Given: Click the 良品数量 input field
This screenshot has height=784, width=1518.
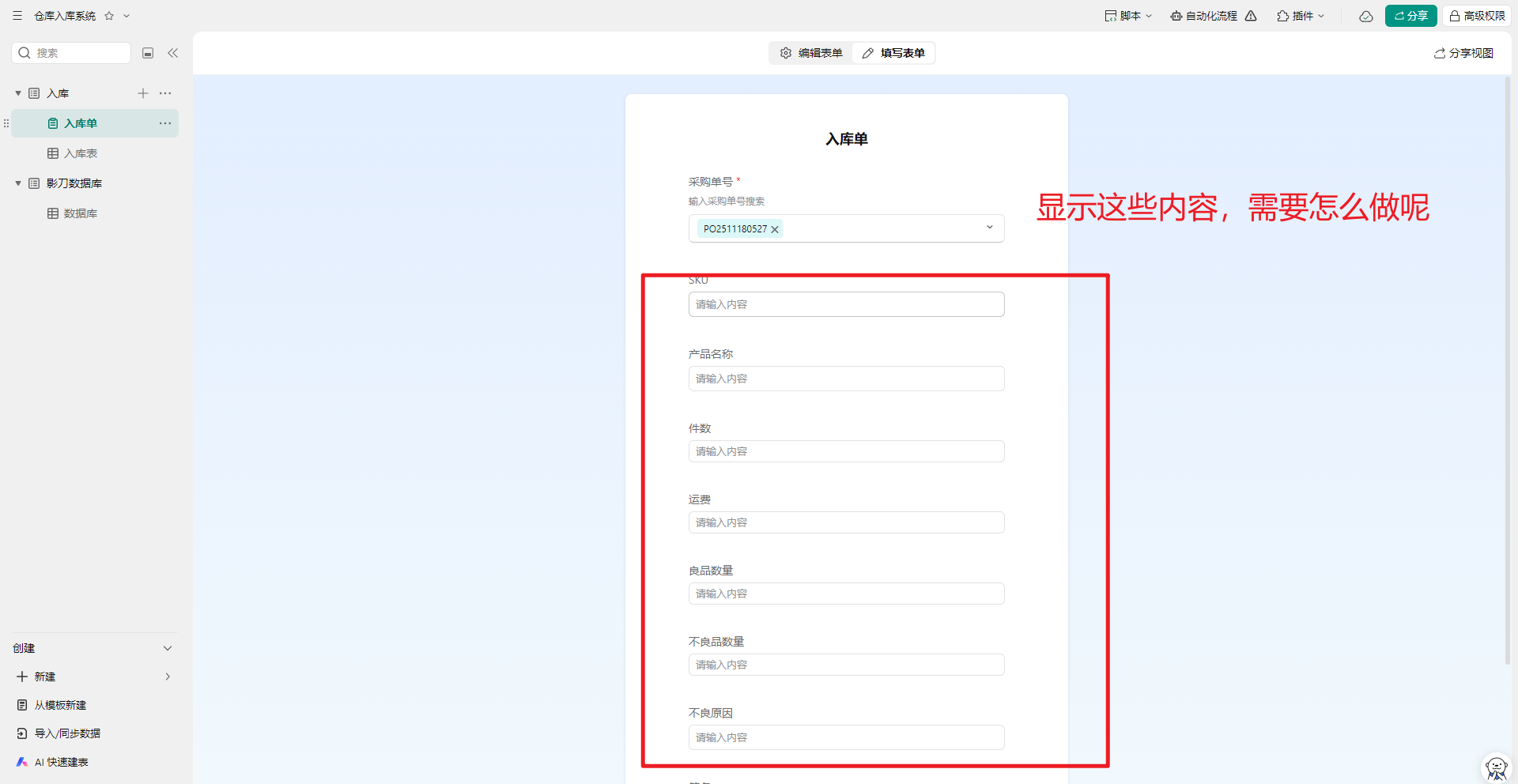Looking at the screenshot, I should tap(846, 594).
